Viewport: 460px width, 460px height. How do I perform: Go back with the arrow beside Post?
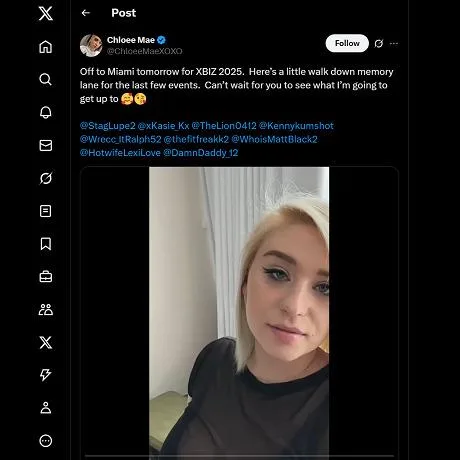pyautogui.click(x=86, y=13)
